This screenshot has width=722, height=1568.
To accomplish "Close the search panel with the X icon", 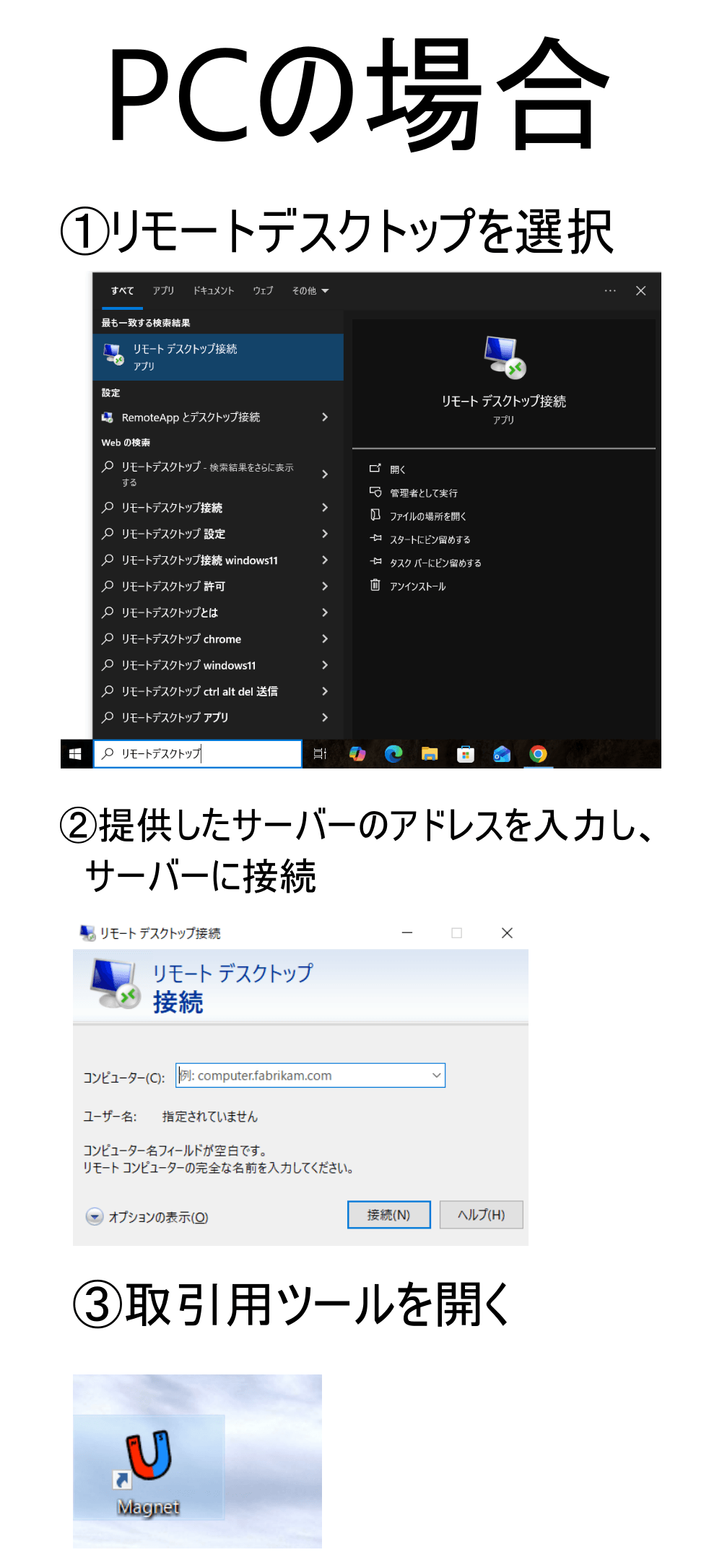I will (x=640, y=290).
